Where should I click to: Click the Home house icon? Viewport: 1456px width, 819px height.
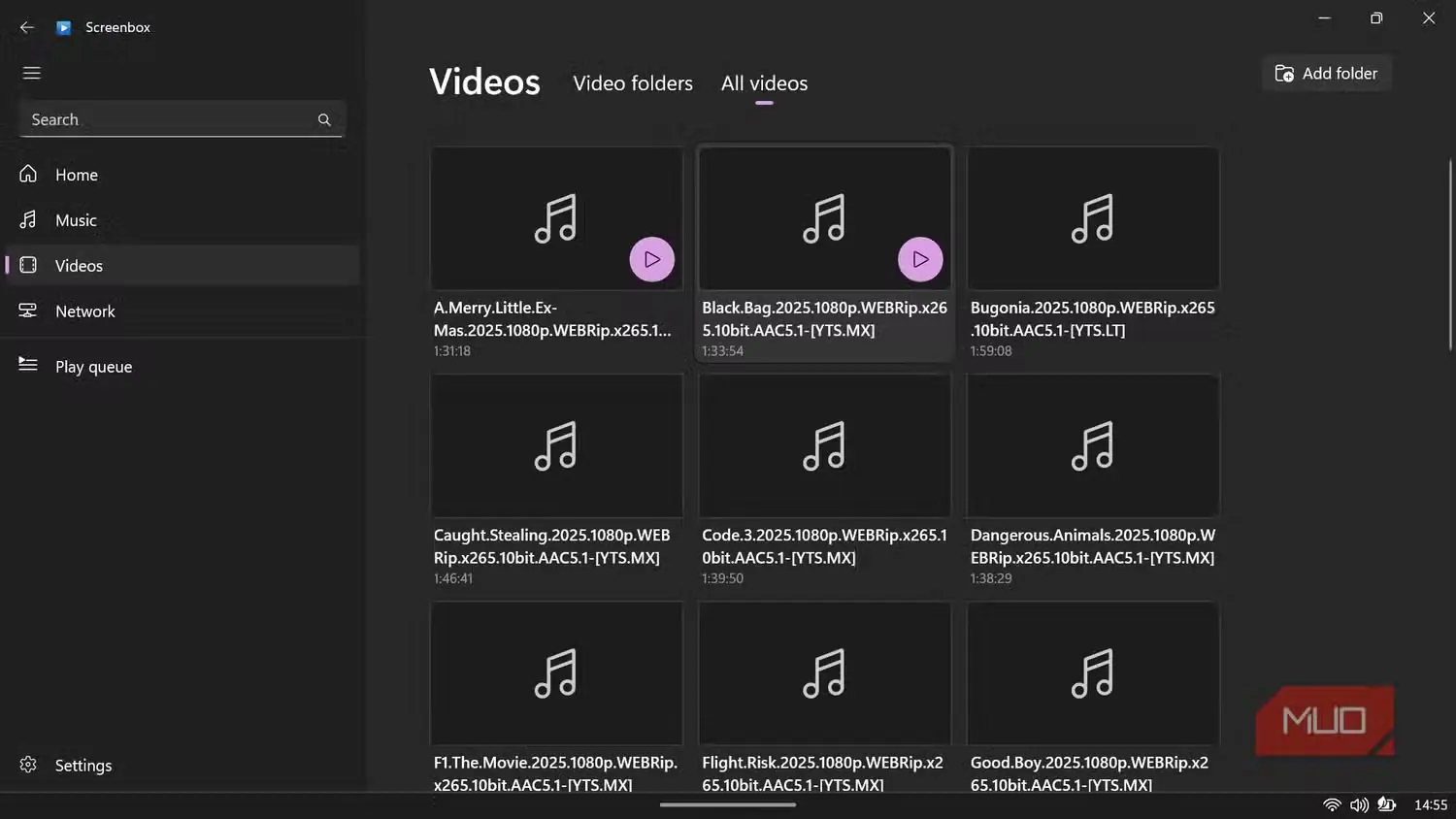pos(28,174)
